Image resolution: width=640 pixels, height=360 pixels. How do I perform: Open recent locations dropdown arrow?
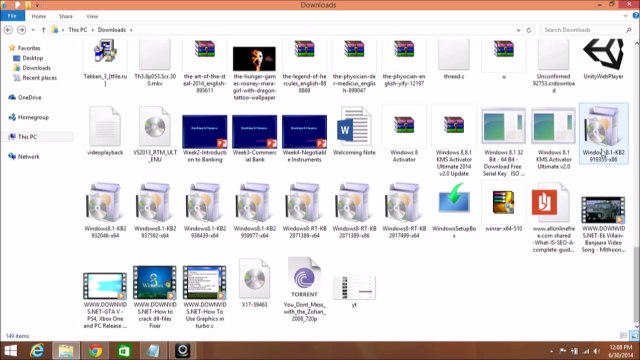pyautogui.click(x=33, y=30)
